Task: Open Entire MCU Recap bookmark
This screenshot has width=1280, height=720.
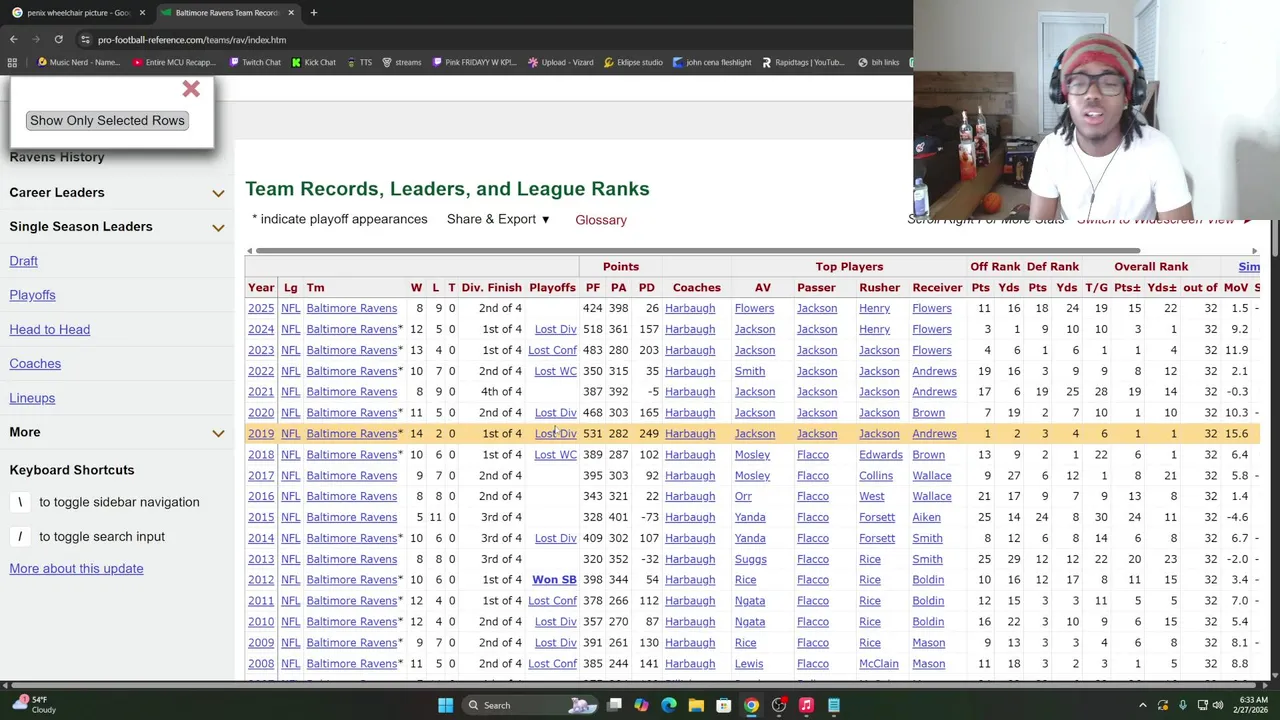Action: point(173,62)
